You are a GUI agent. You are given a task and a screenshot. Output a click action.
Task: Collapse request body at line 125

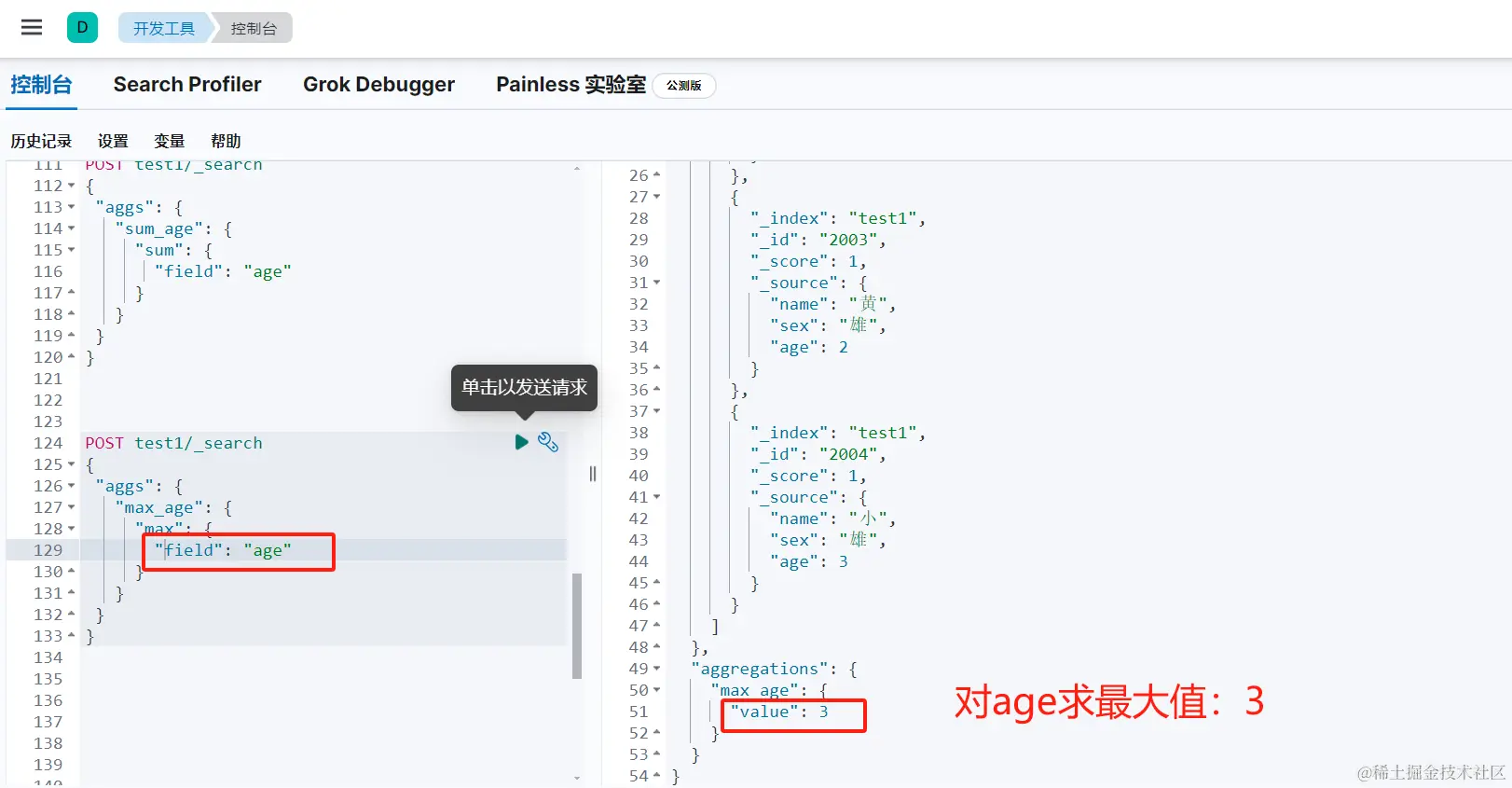pyautogui.click(x=71, y=464)
